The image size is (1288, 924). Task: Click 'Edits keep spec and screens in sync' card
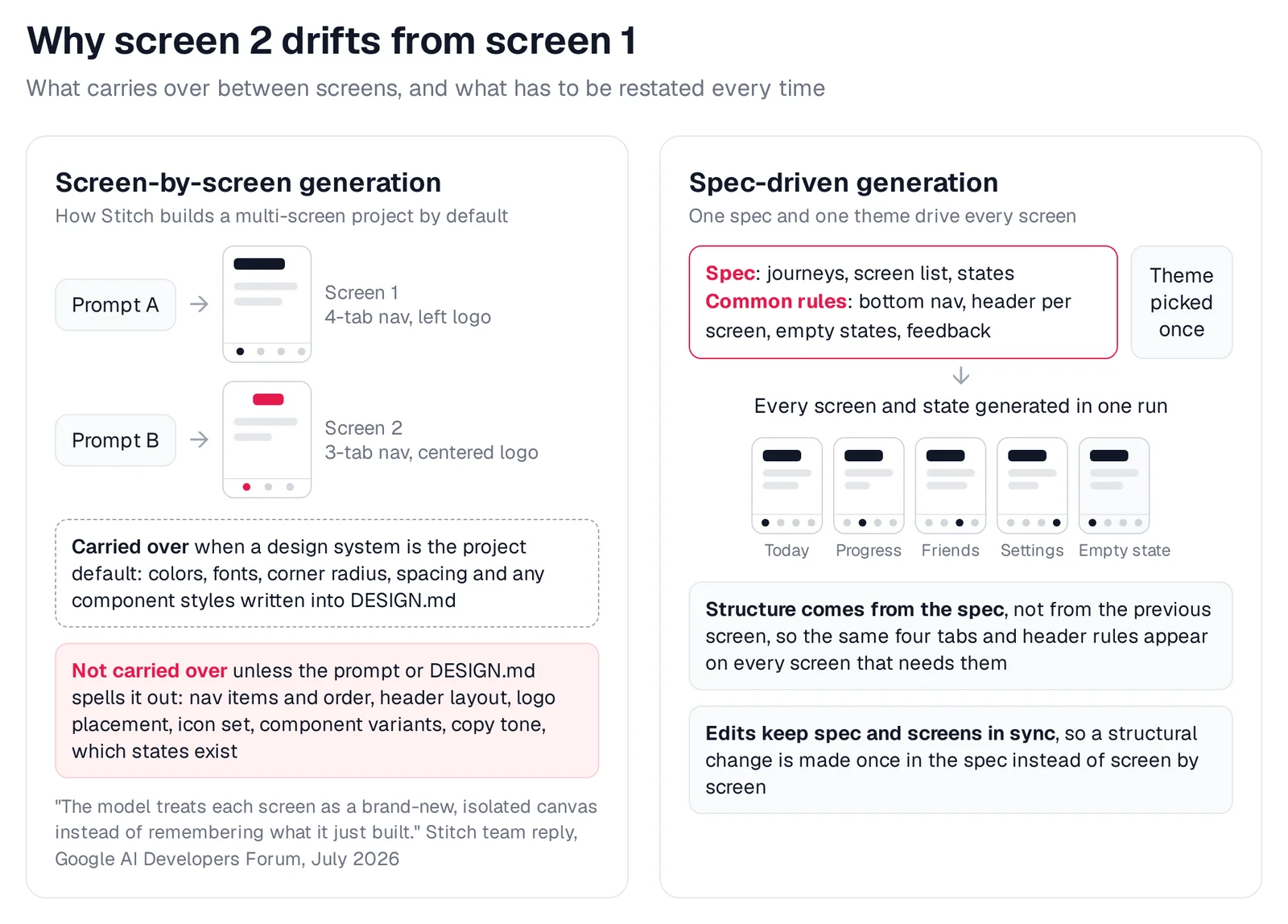960,760
